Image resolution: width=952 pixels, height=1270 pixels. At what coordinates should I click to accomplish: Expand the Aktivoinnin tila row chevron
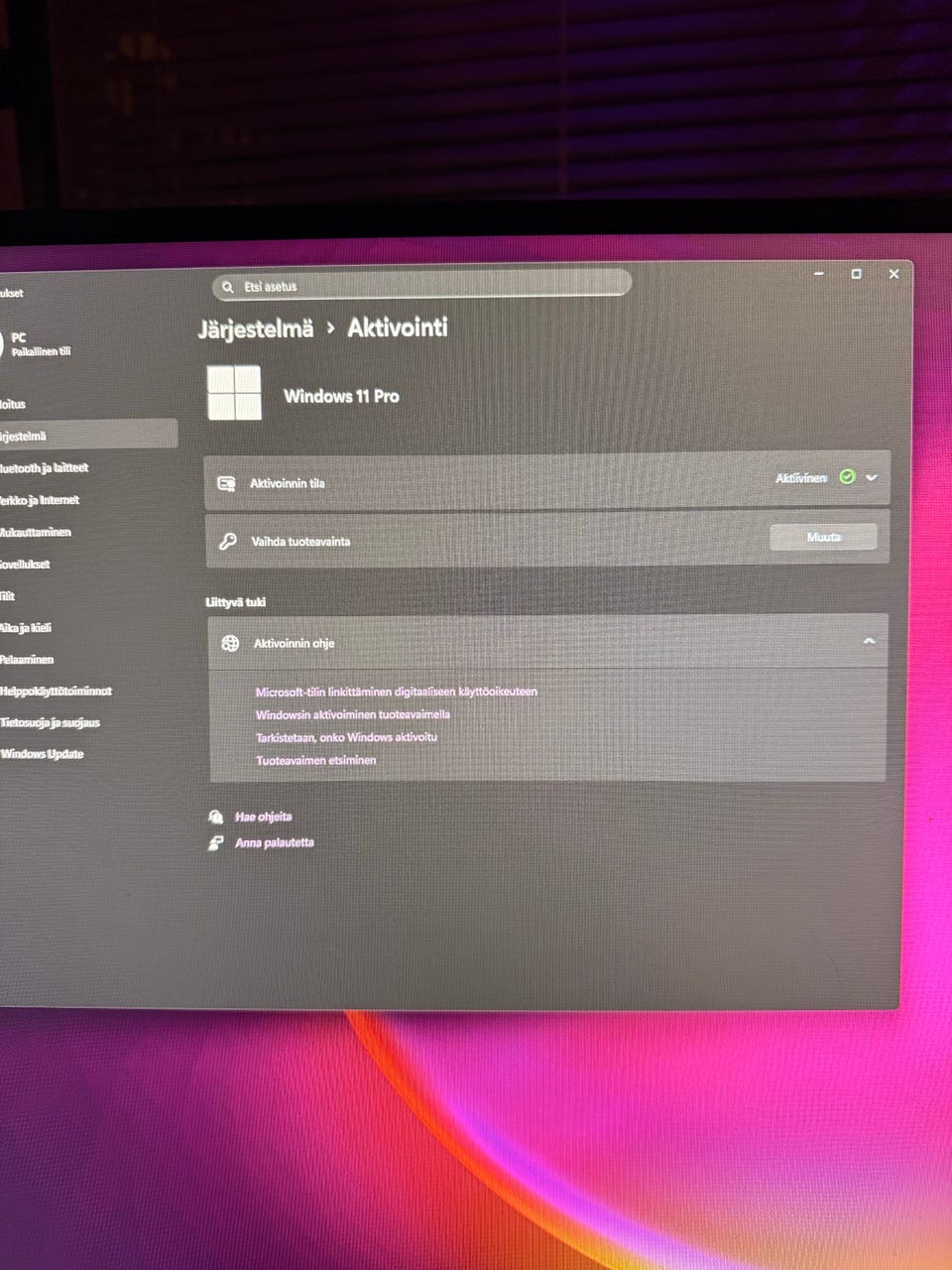[x=872, y=477]
